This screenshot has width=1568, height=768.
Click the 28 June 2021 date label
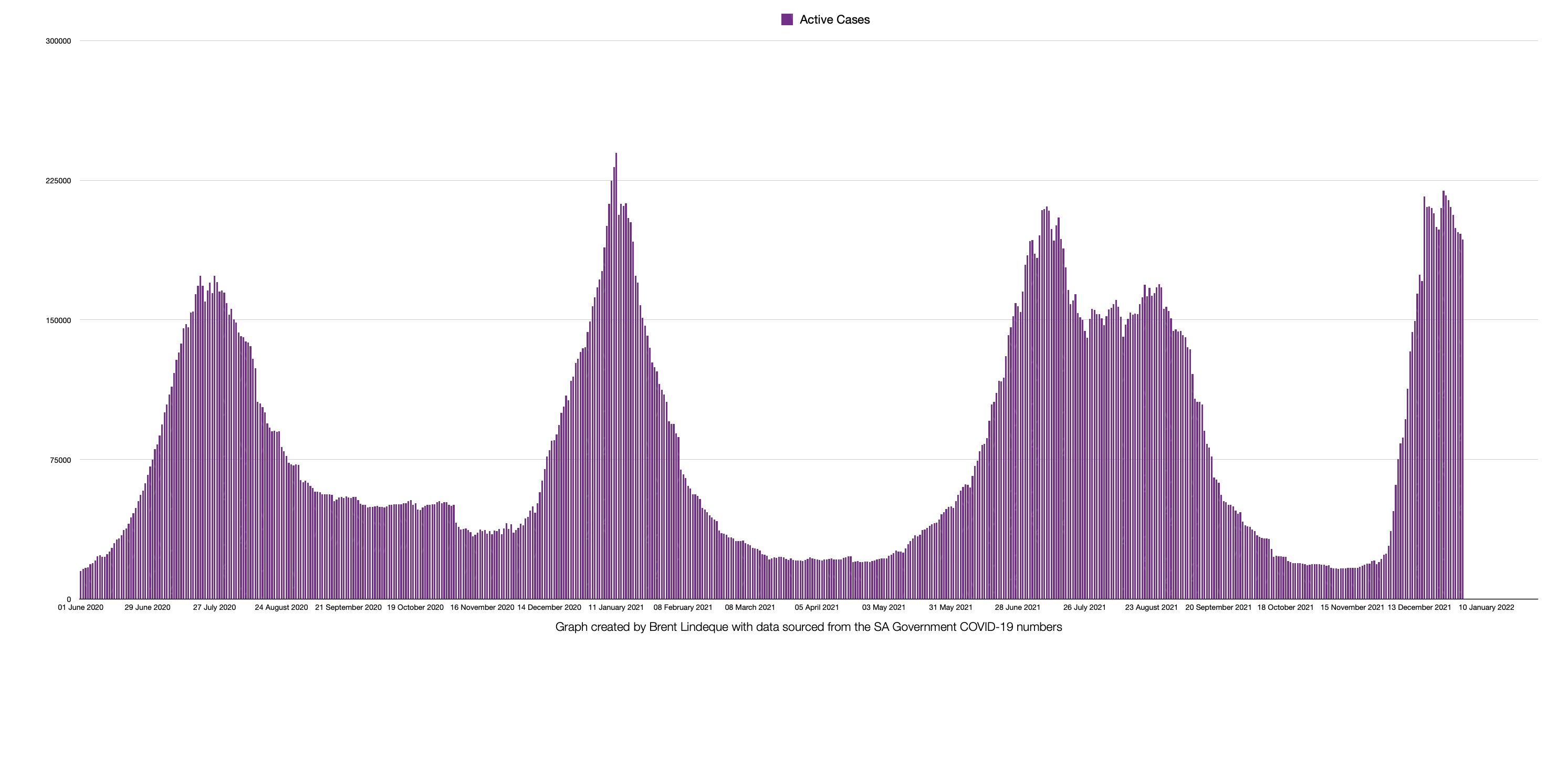click(x=1018, y=607)
